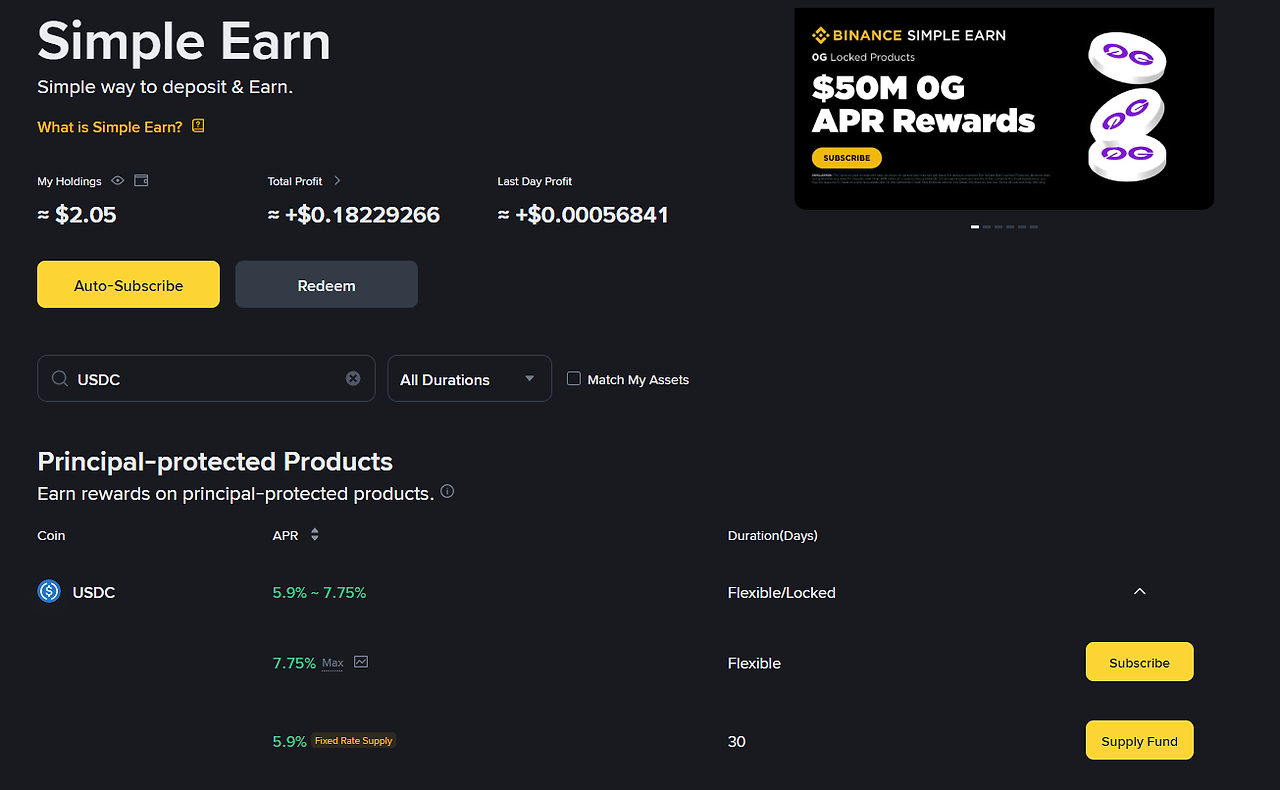Click SUBSCRIBE in the 0G rewards banner

click(847, 158)
